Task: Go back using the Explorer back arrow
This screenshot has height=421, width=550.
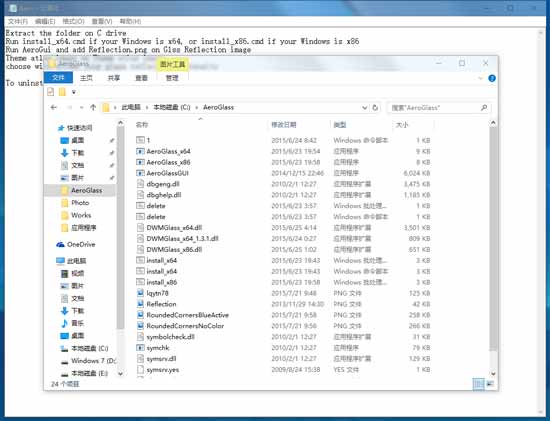Action: point(54,107)
